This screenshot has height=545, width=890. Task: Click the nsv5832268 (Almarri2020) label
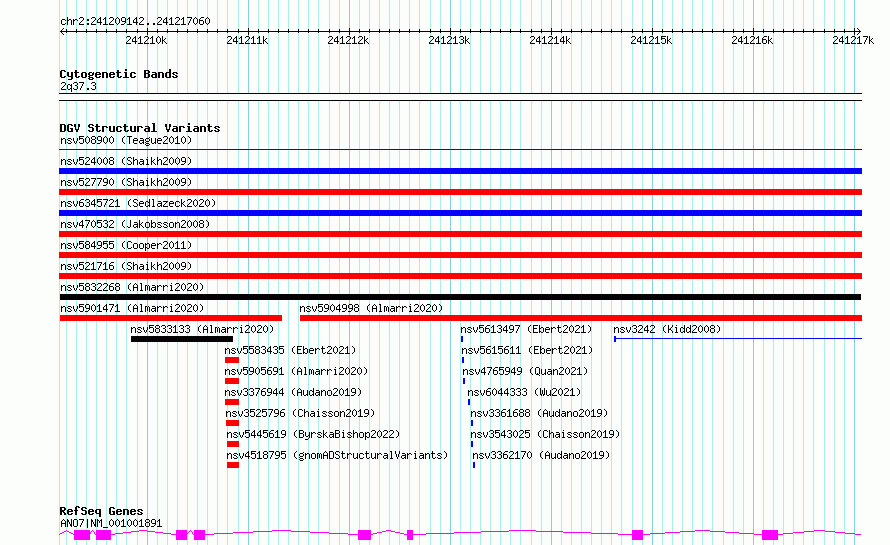point(132,287)
